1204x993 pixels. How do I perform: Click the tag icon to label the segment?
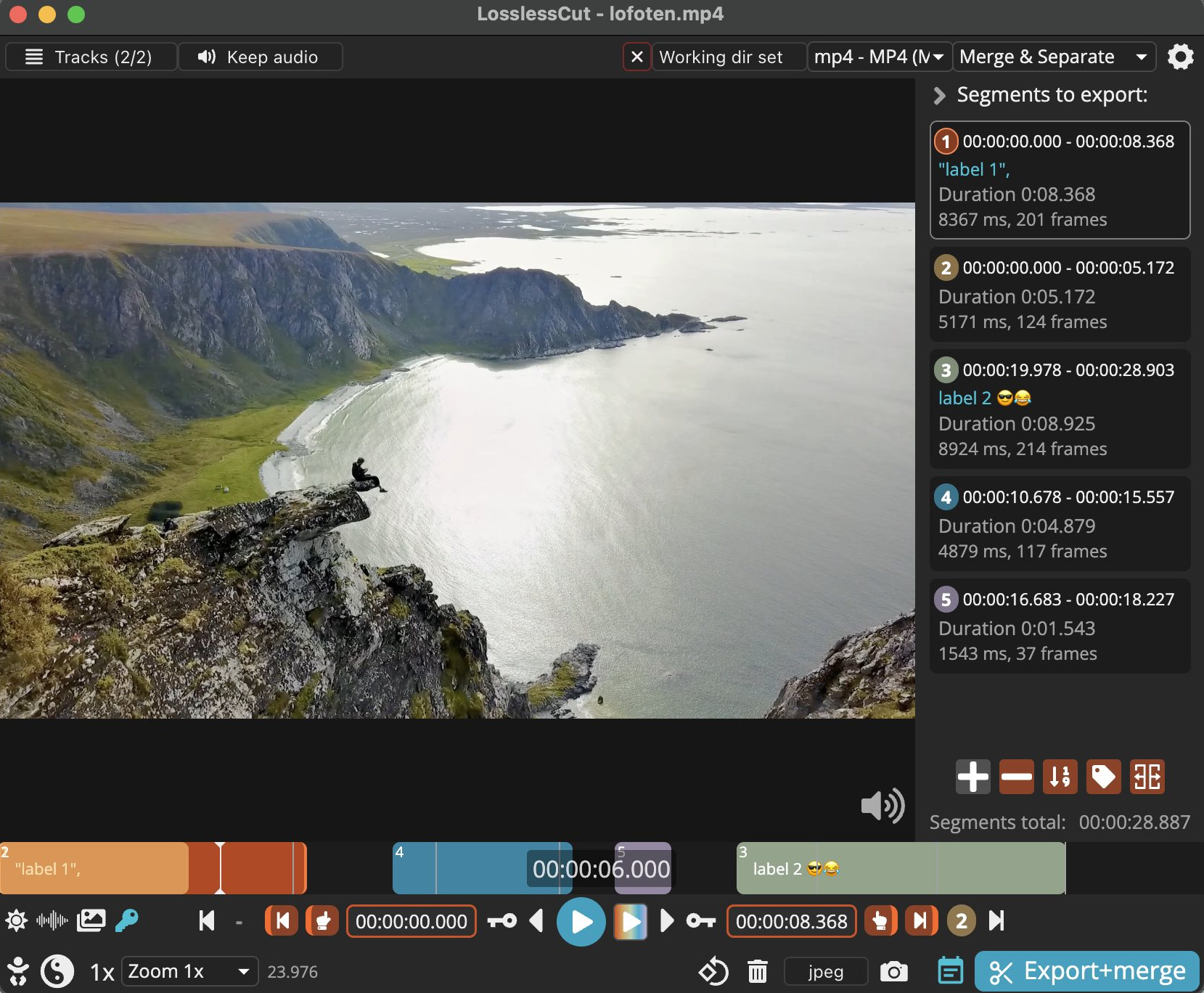coord(1103,777)
